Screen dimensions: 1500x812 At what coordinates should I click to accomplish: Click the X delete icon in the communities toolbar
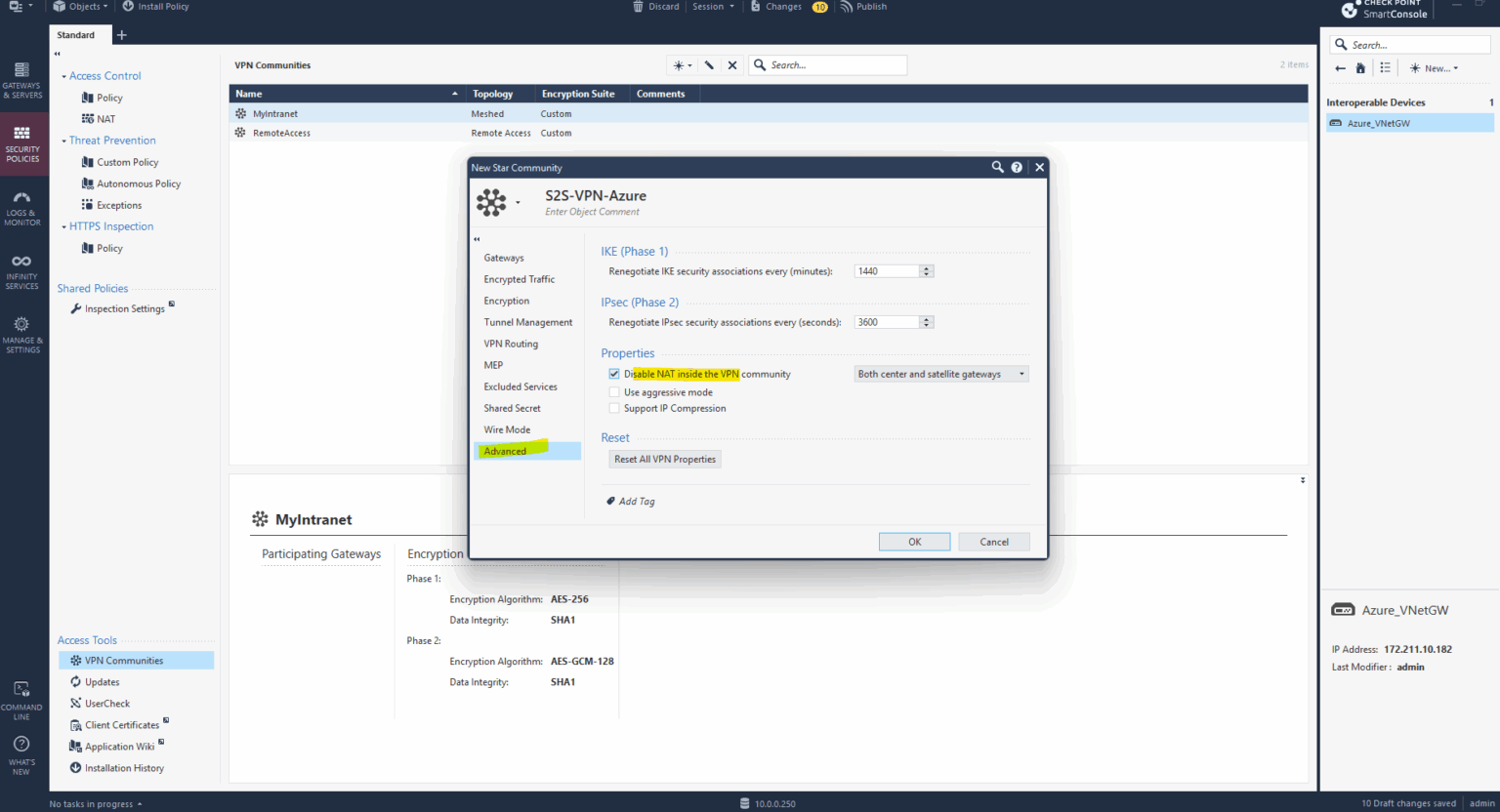pyautogui.click(x=732, y=64)
